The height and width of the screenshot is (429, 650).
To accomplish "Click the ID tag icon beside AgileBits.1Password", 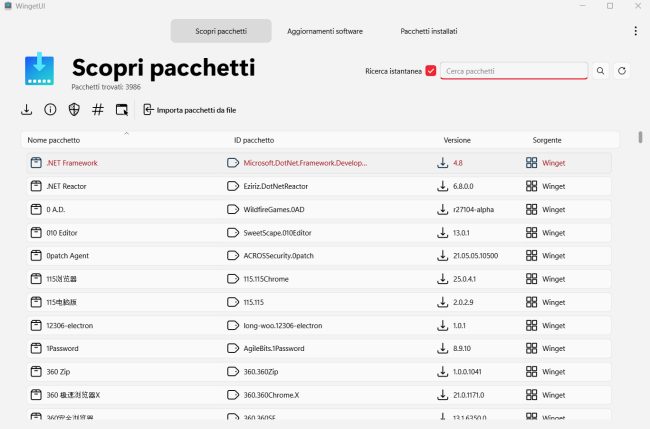I will (233, 349).
